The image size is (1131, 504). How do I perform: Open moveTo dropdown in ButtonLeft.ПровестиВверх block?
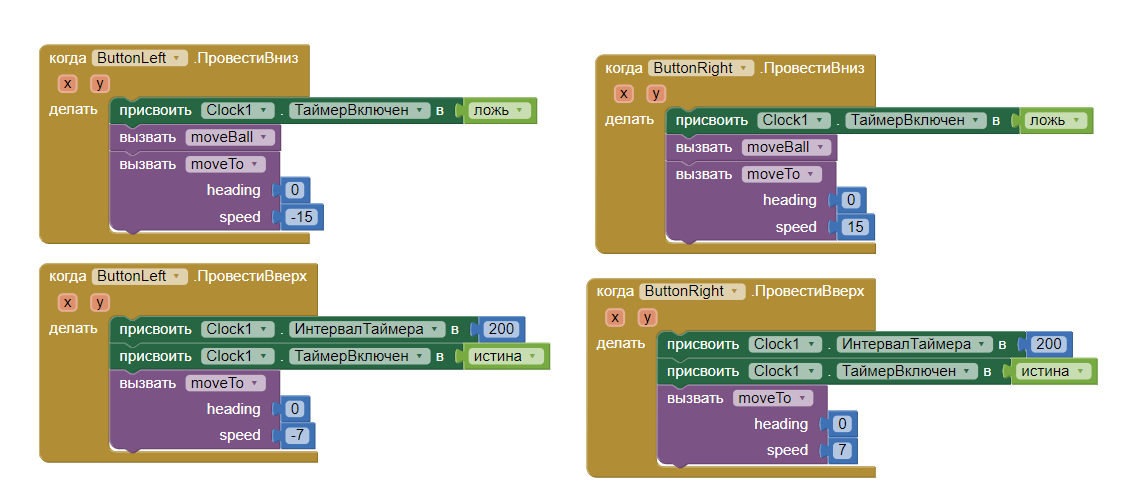tap(256, 383)
